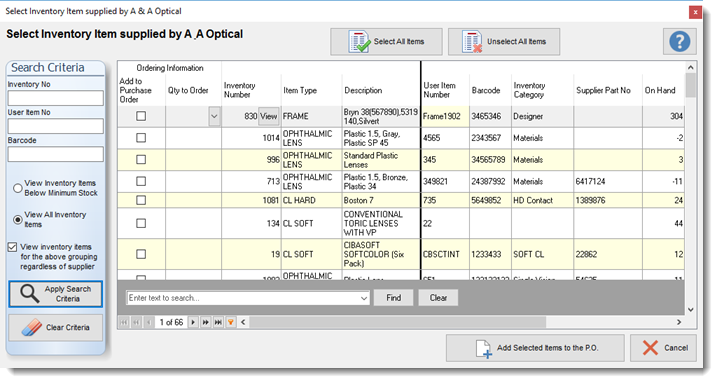Select barcode 34565789 cell

(x=490, y=159)
